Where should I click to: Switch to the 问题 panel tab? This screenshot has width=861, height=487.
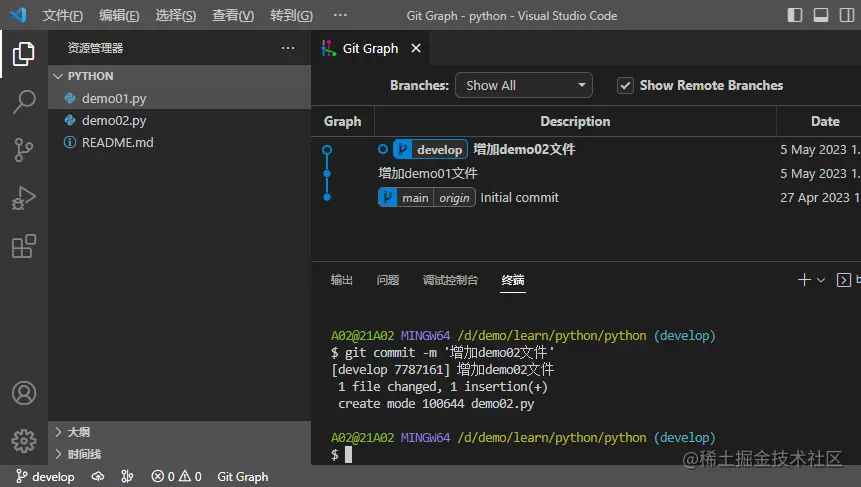coord(388,280)
